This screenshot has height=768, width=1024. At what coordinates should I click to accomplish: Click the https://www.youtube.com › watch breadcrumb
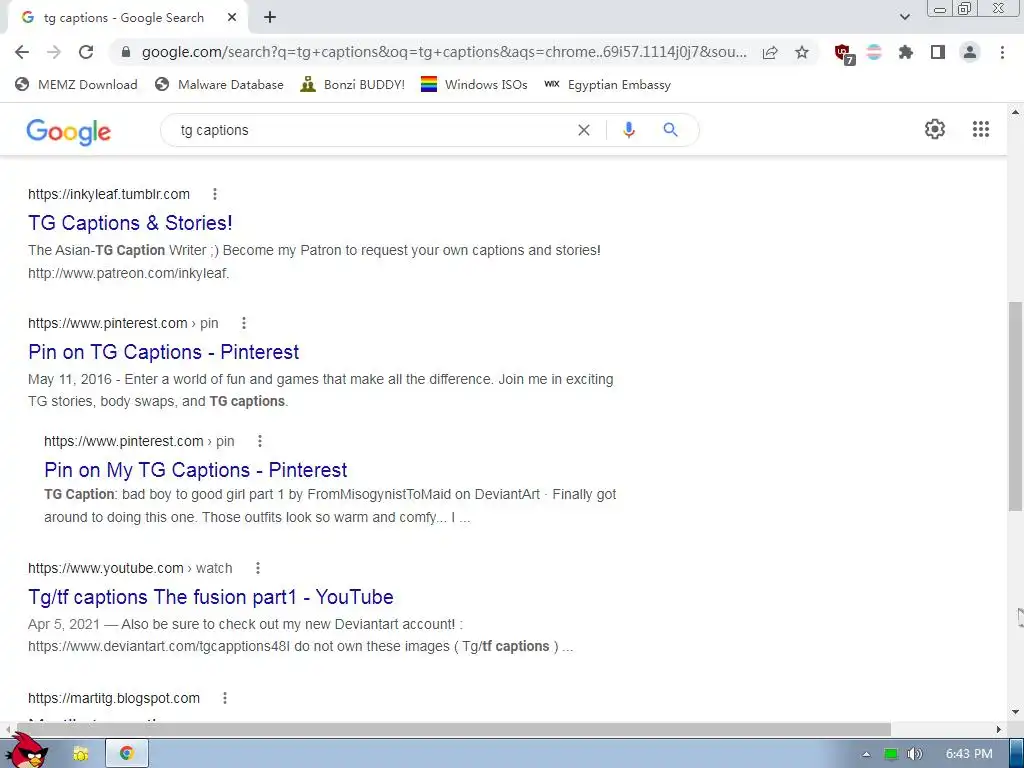click(x=130, y=568)
